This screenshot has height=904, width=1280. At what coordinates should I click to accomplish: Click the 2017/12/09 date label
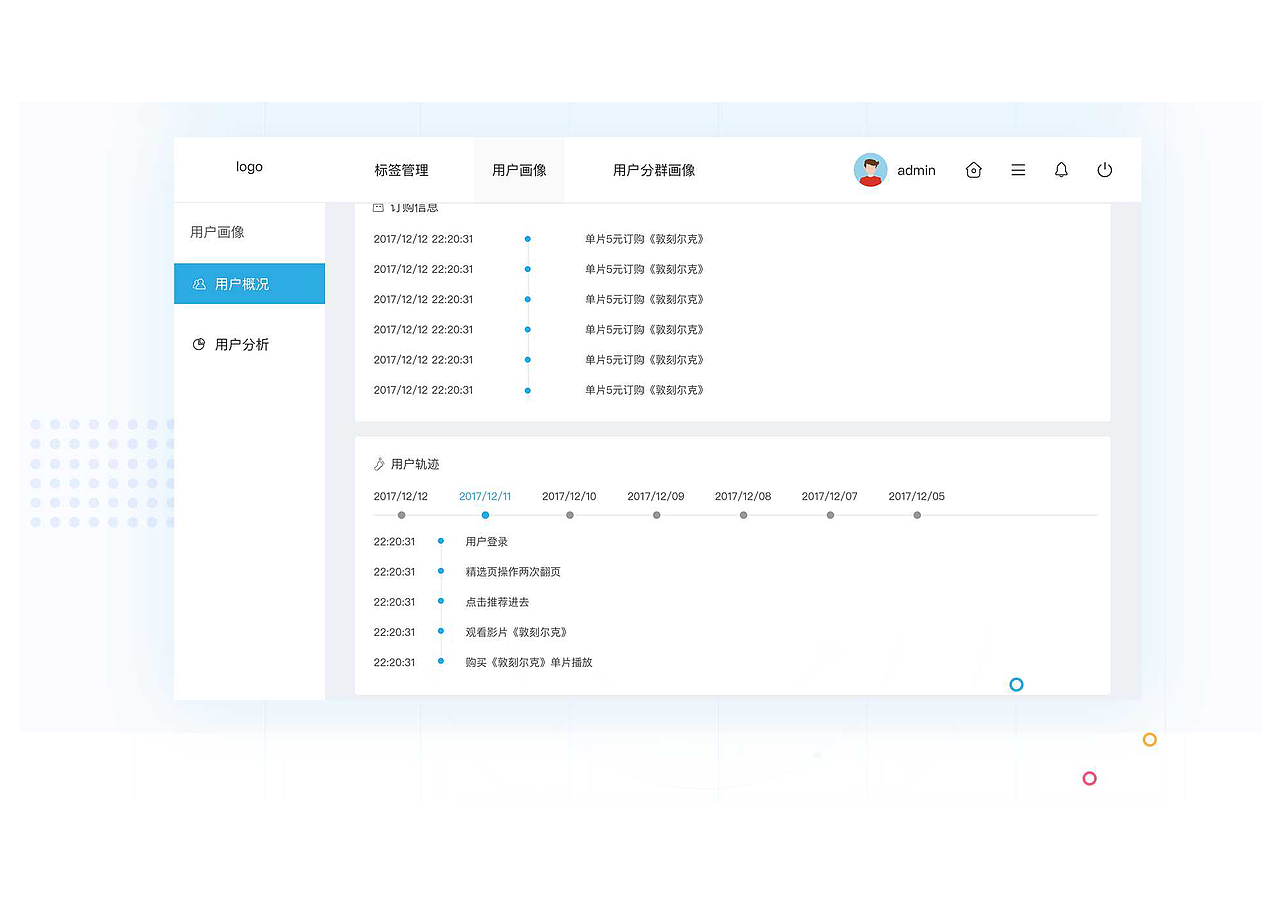[656, 496]
